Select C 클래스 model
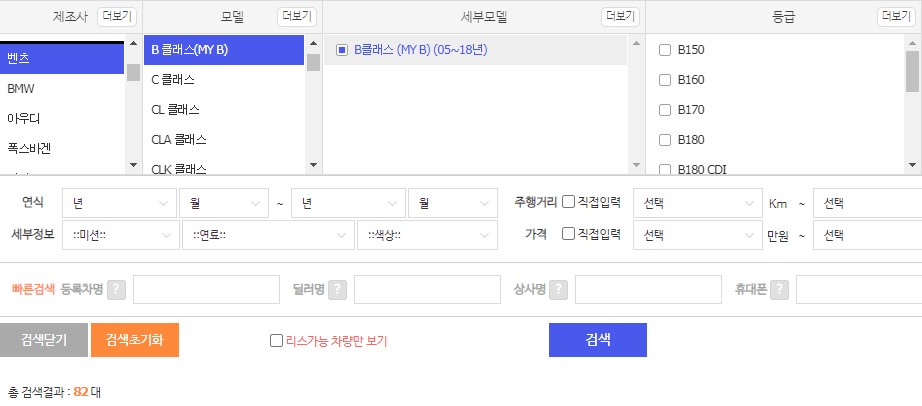Viewport: 922px width, 406px height. (224, 79)
